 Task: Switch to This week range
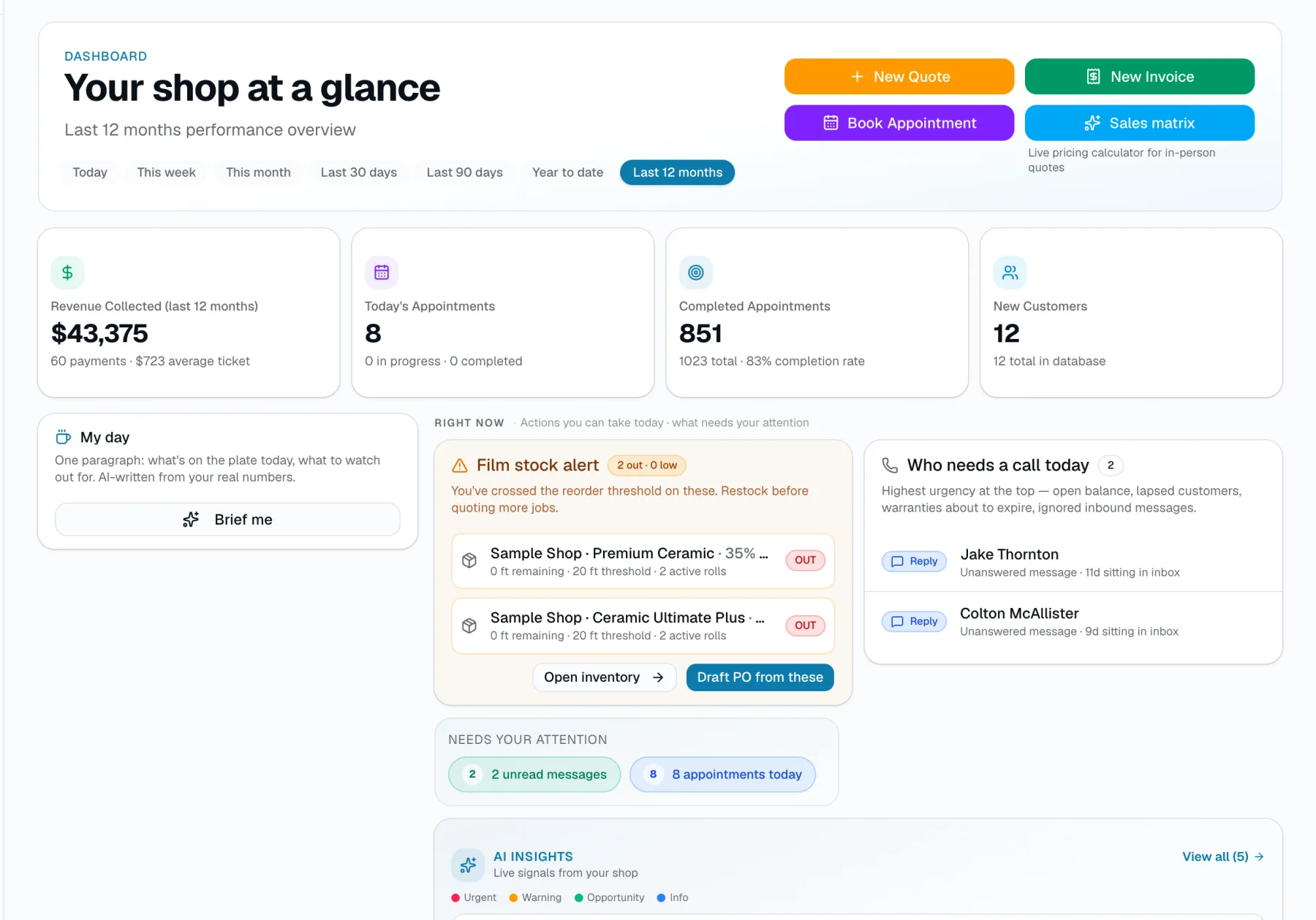(166, 172)
